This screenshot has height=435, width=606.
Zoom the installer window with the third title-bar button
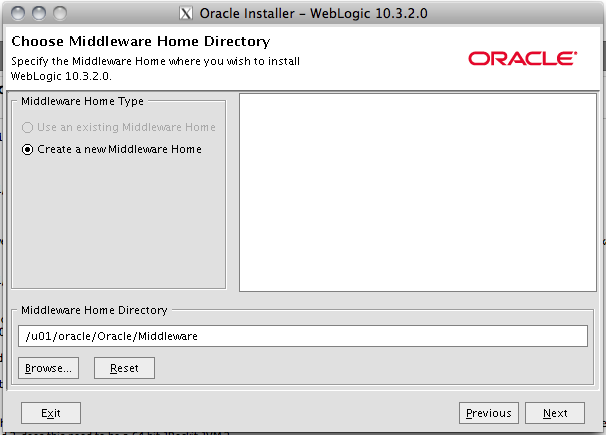coord(60,14)
